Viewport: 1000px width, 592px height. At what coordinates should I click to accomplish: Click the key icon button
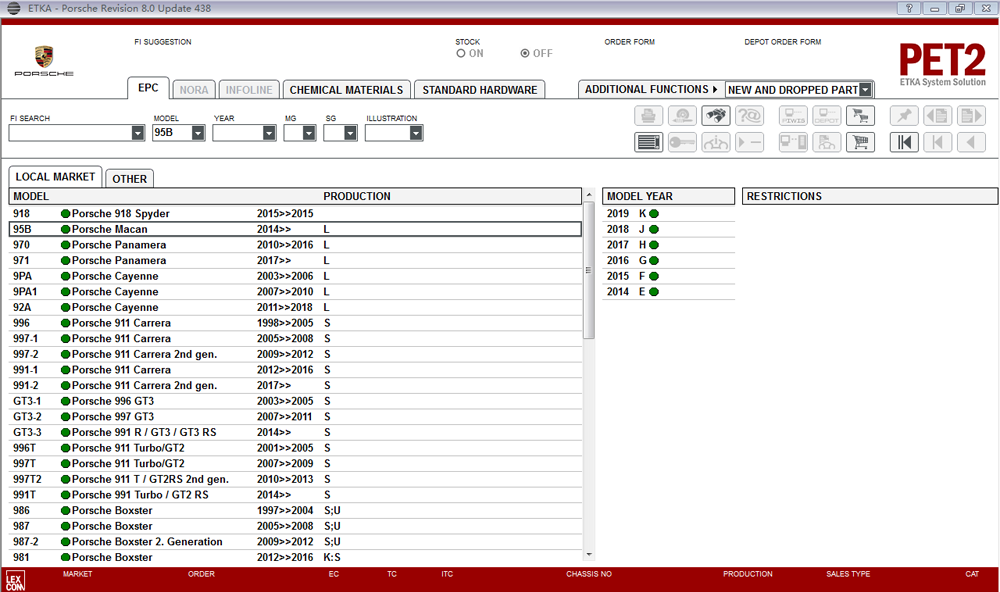click(682, 142)
